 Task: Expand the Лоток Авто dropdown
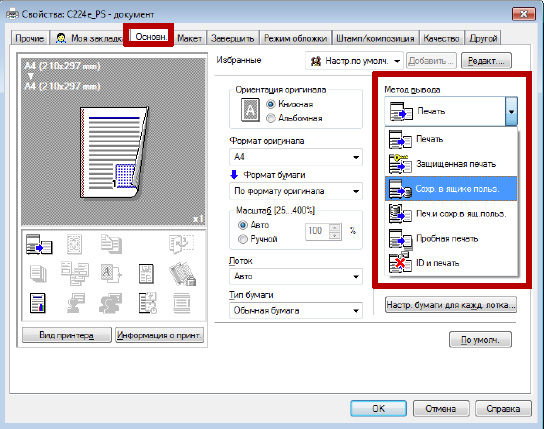click(x=296, y=276)
